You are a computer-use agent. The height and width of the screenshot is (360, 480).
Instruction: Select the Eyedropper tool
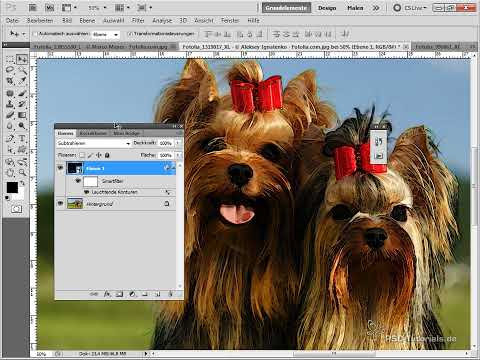click(x=22, y=81)
